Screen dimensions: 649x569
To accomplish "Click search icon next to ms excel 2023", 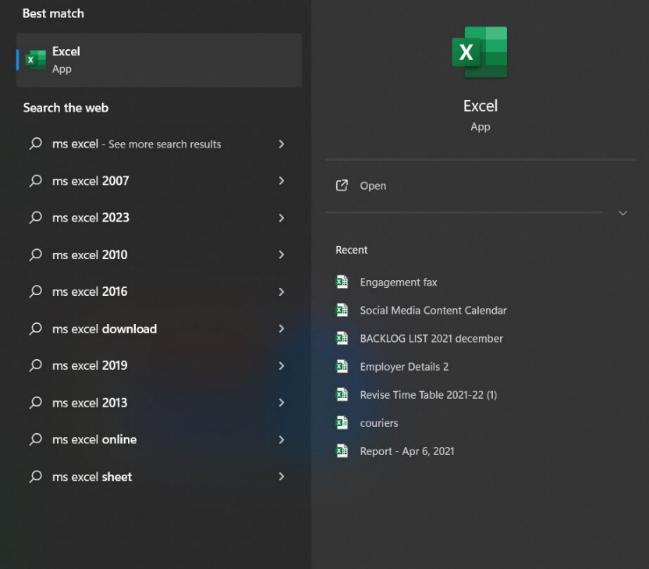I will [36, 218].
